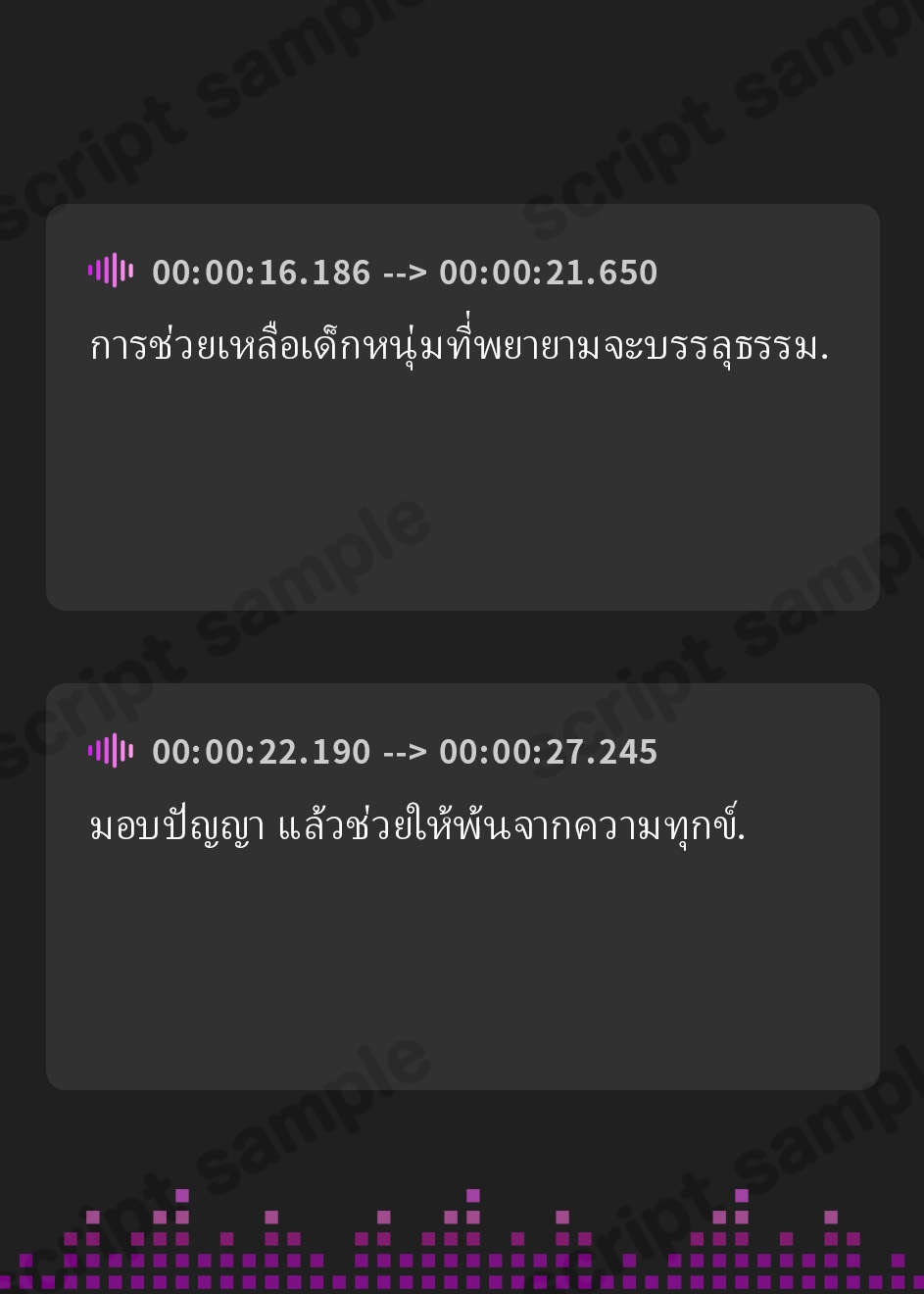
Task: Click the subtitle line beginning มอบปัญญา
Action: coord(417,824)
